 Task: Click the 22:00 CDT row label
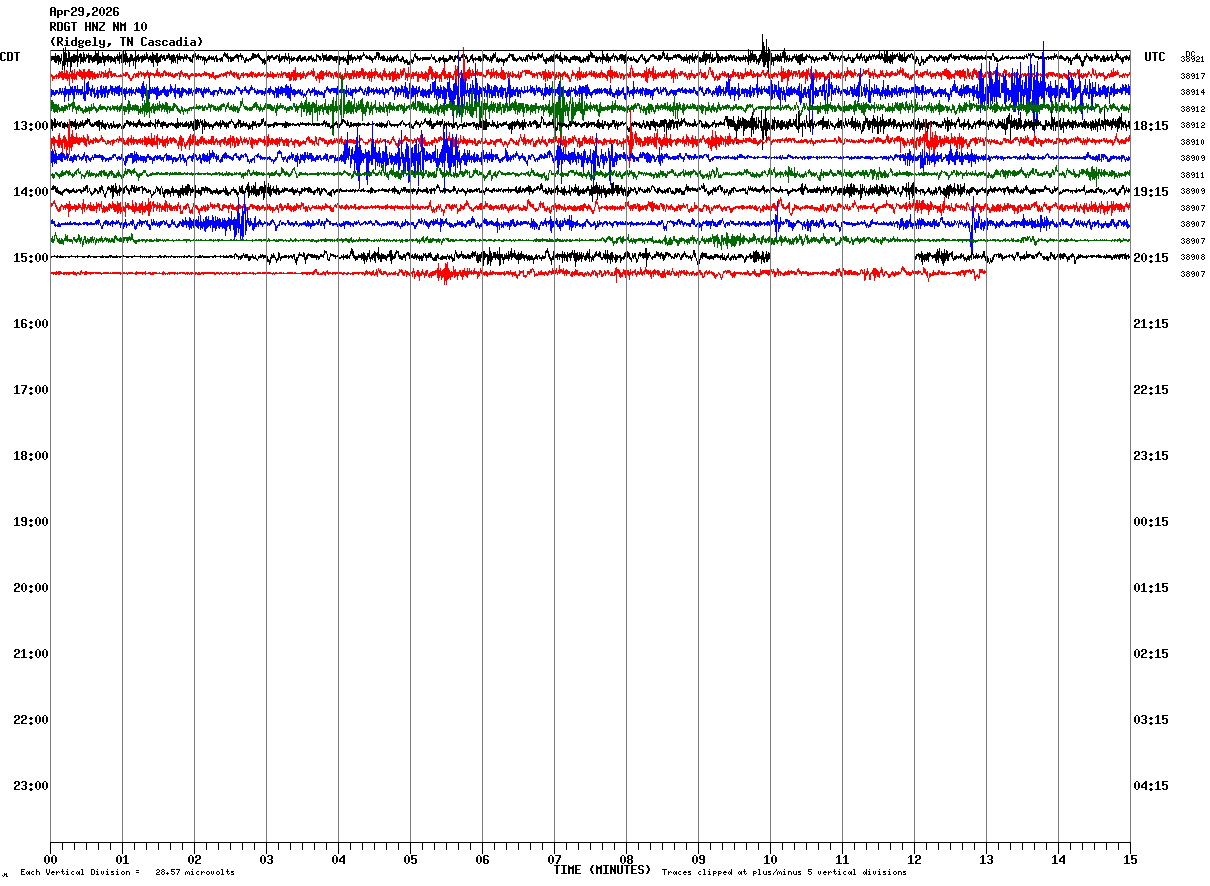coord(31,720)
